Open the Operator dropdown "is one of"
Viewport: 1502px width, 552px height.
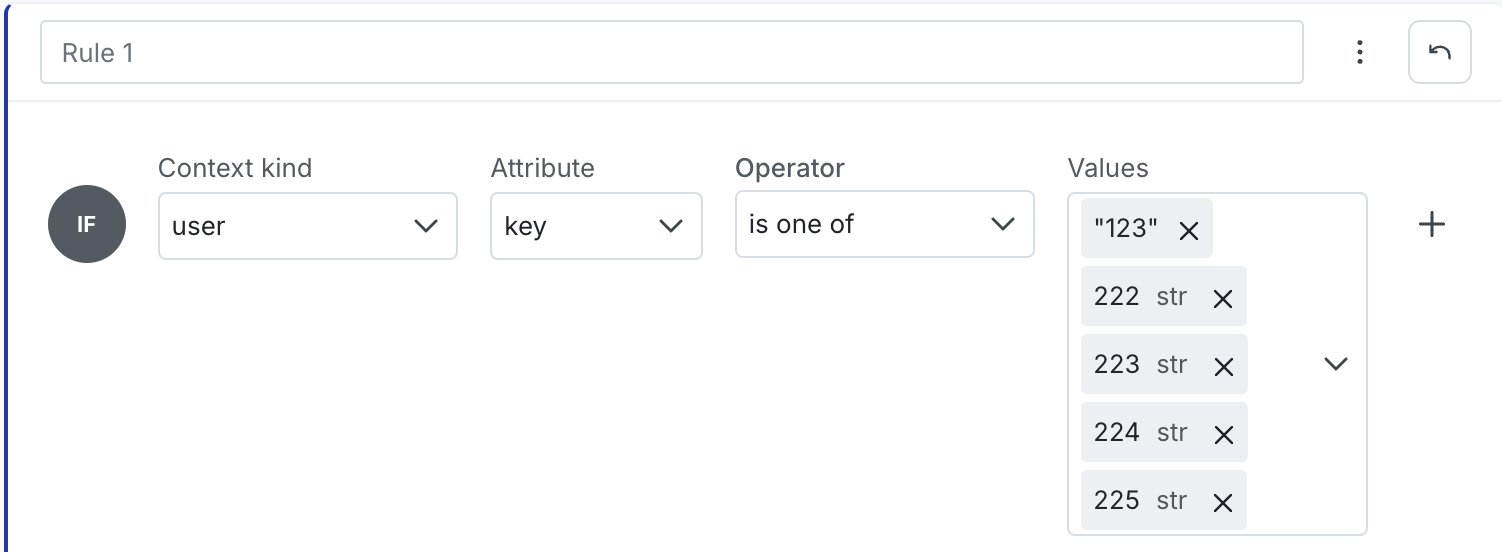click(884, 224)
